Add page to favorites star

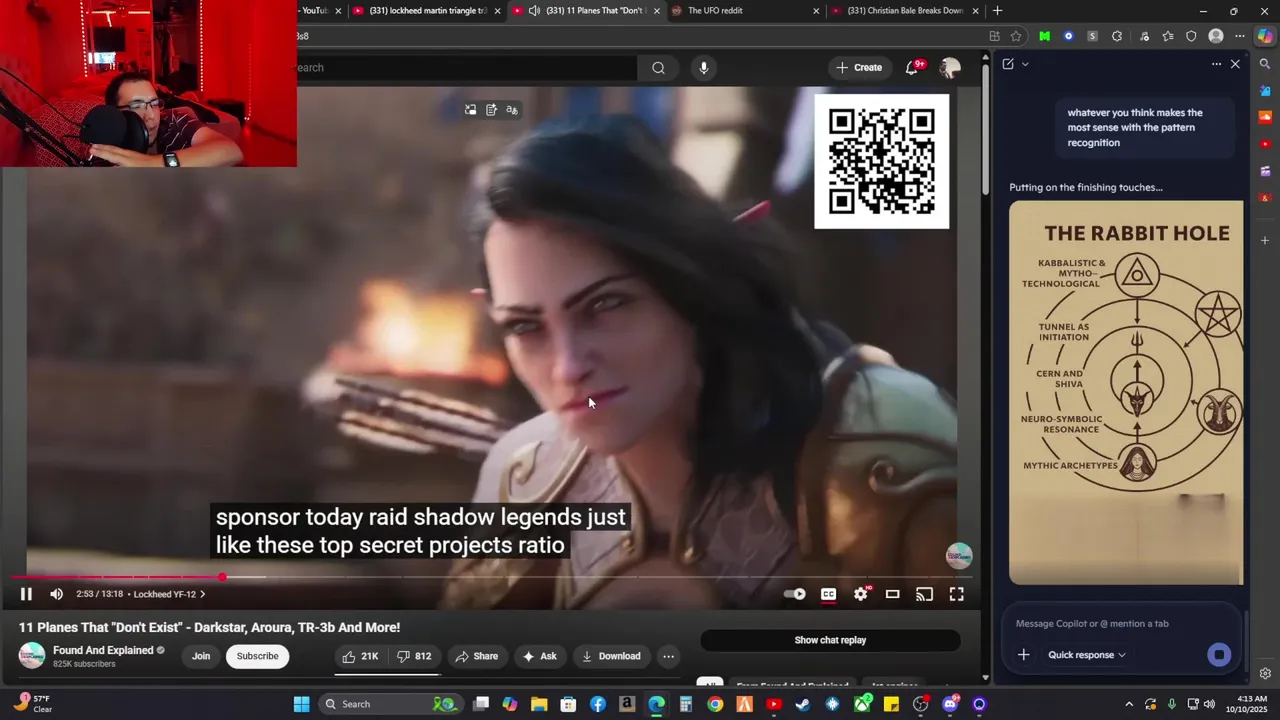[1016, 36]
